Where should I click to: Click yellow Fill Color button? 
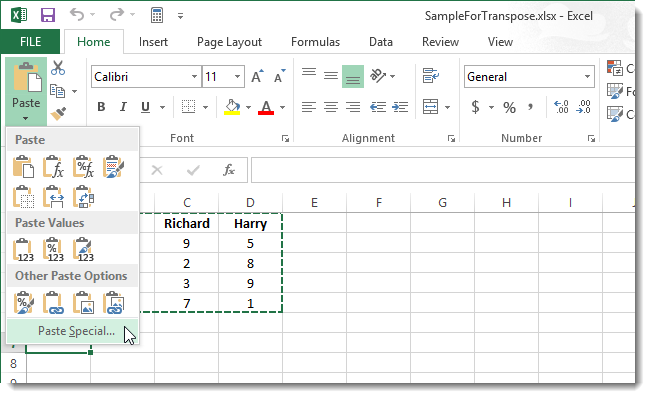point(233,107)
